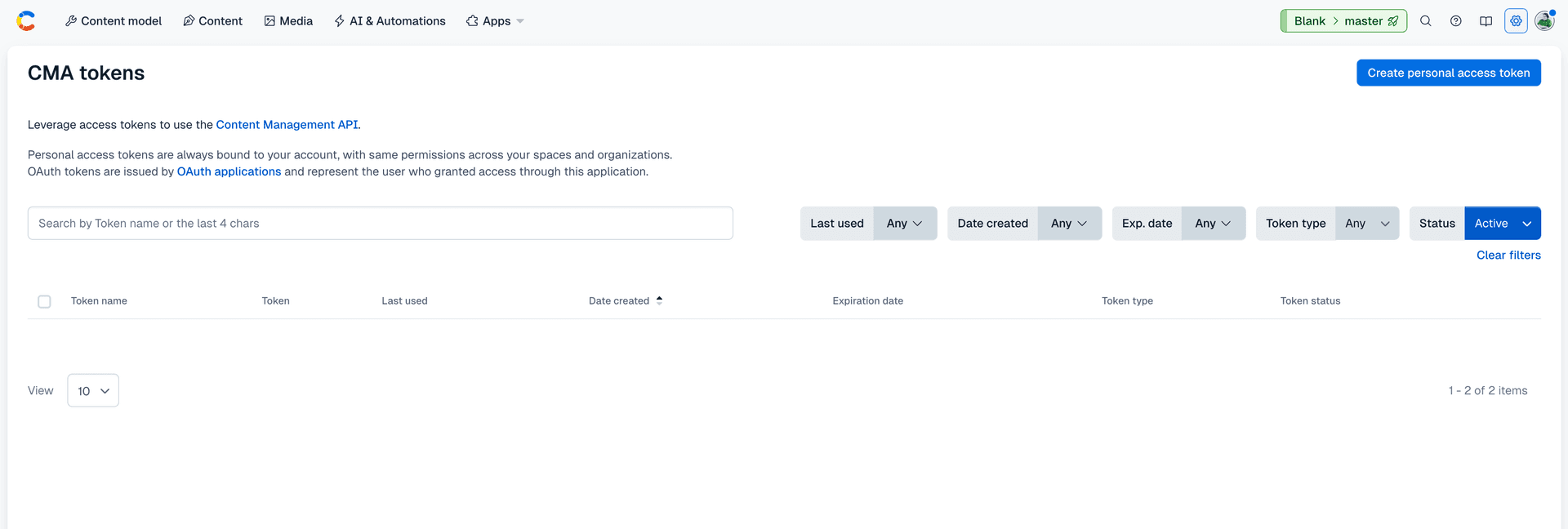Click the Token status column header

pos(1310,300)
